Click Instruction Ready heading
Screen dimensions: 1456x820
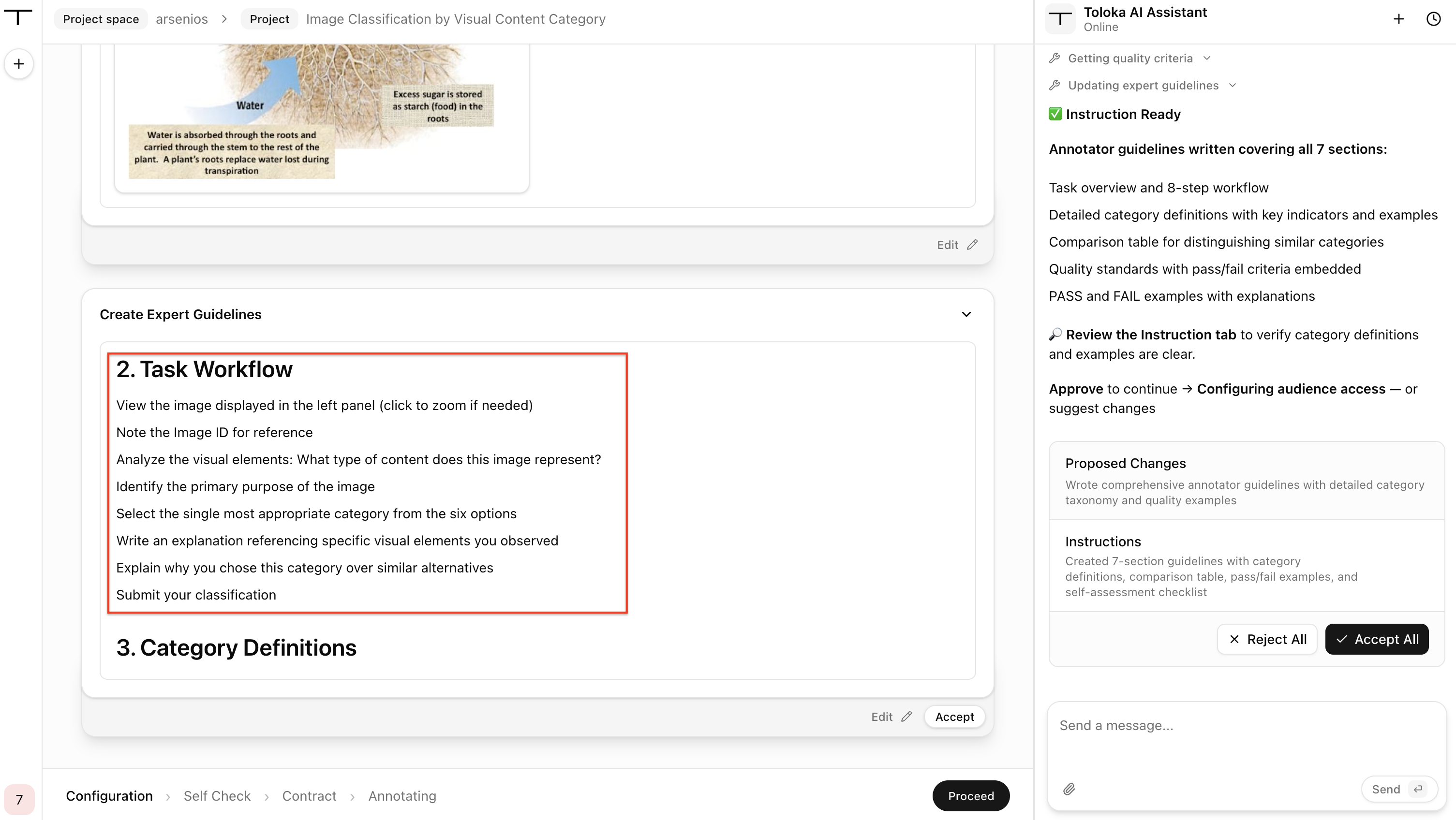(x=1123, y=114)
